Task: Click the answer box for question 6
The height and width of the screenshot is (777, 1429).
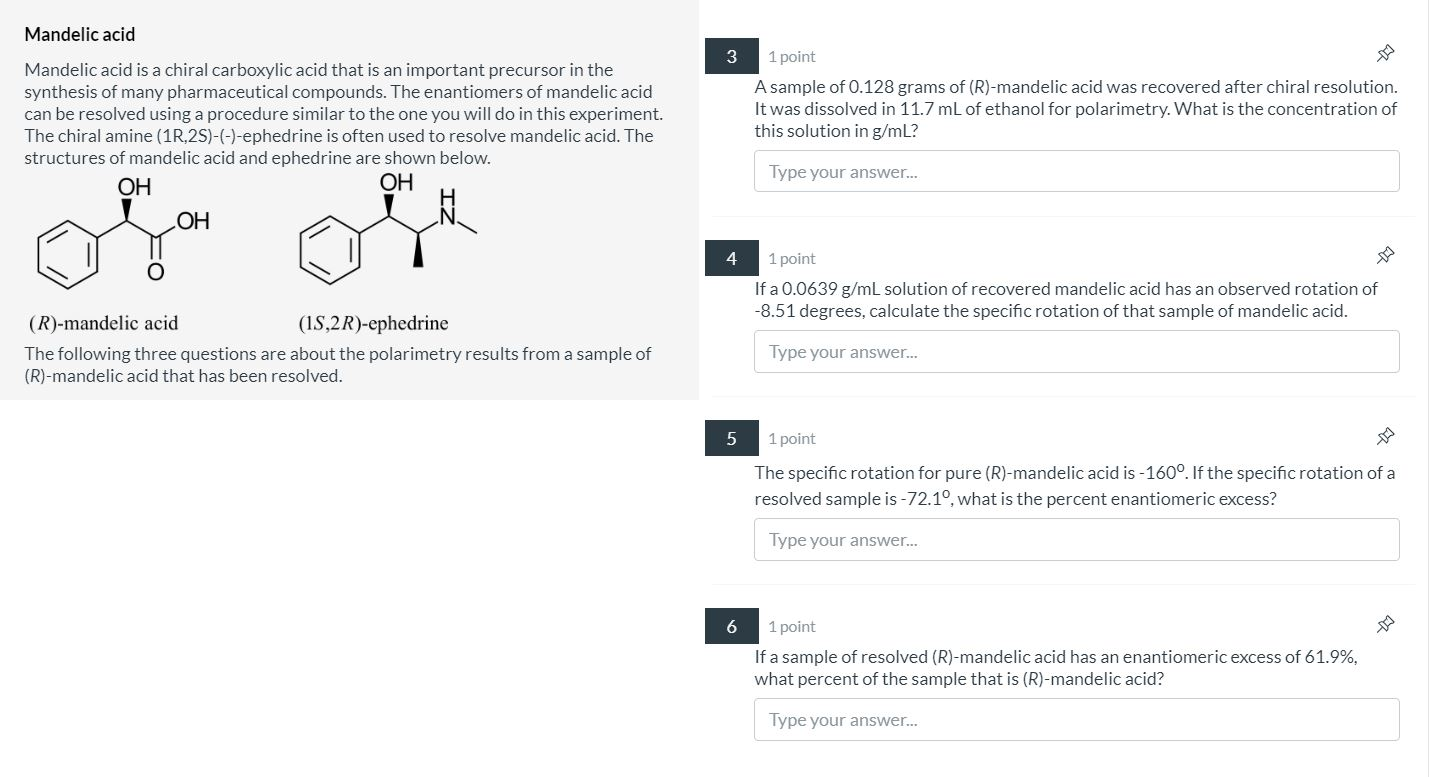Action: 1076,718
